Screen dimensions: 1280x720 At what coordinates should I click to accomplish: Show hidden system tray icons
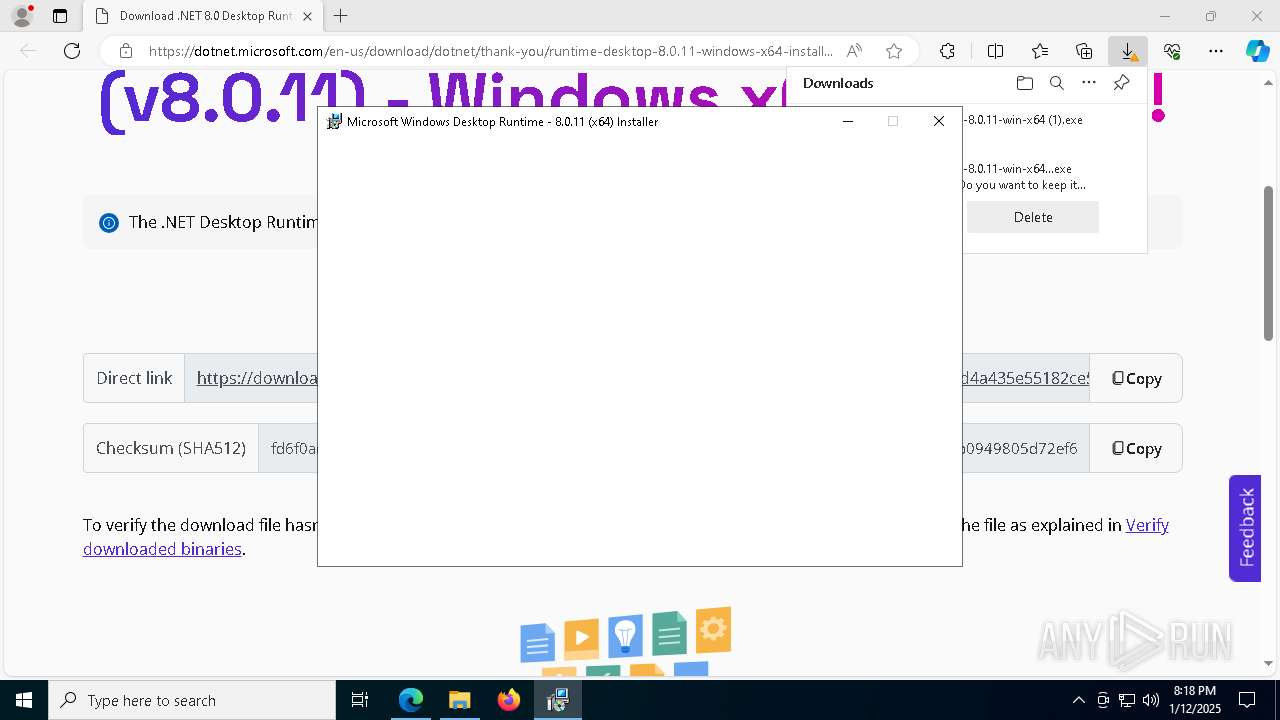[x=1078, y=700]
